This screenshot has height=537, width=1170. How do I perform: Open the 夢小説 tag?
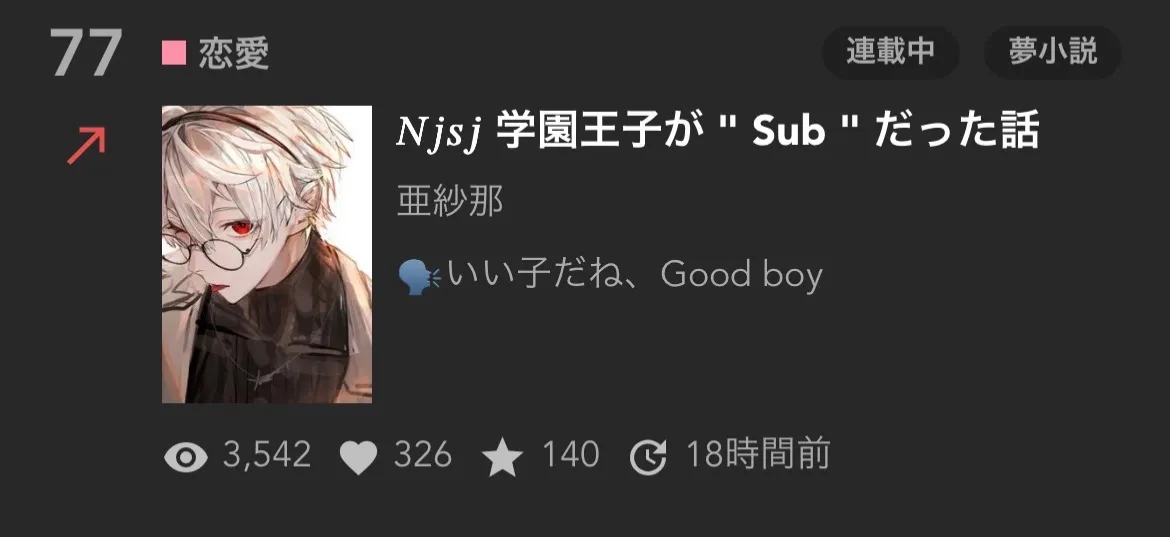click(x=1052, y=52)
